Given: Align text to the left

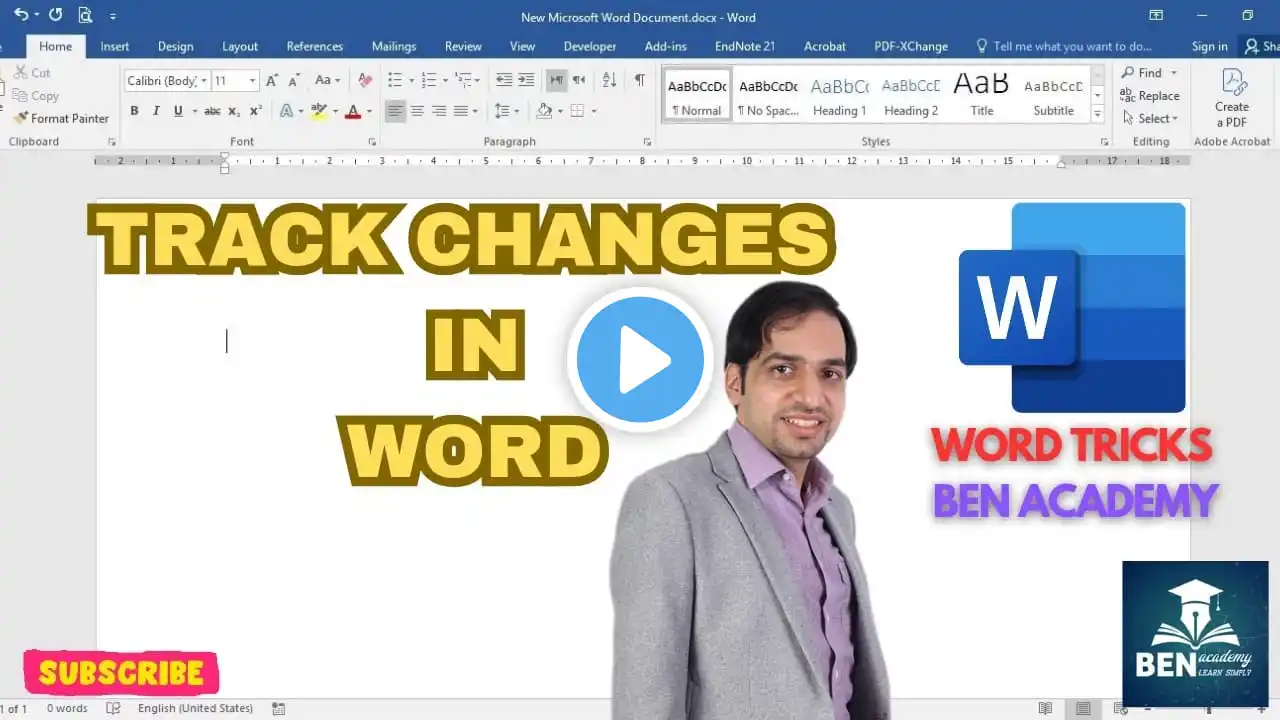Looking at the screenshot, I should tap(396, 111).
